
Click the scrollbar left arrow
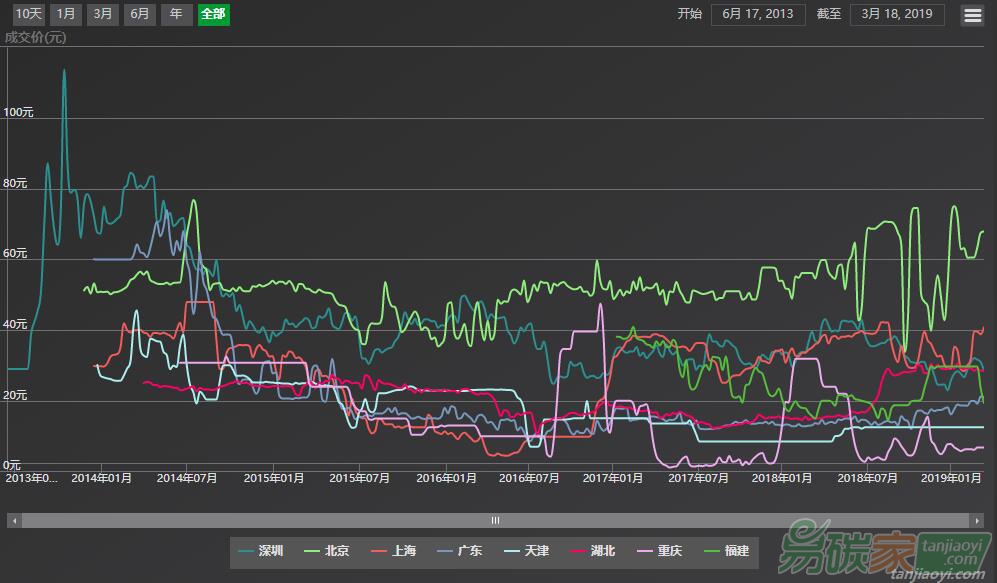14,520
